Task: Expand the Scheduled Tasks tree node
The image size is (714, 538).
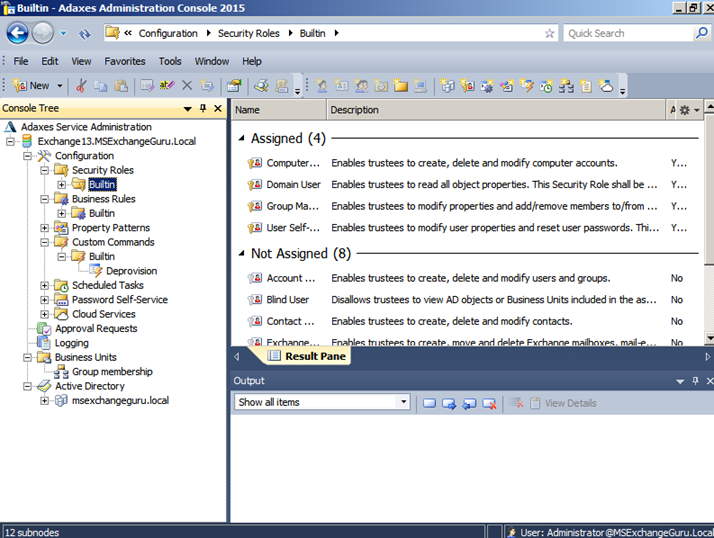Action: [x=44, y=285]
